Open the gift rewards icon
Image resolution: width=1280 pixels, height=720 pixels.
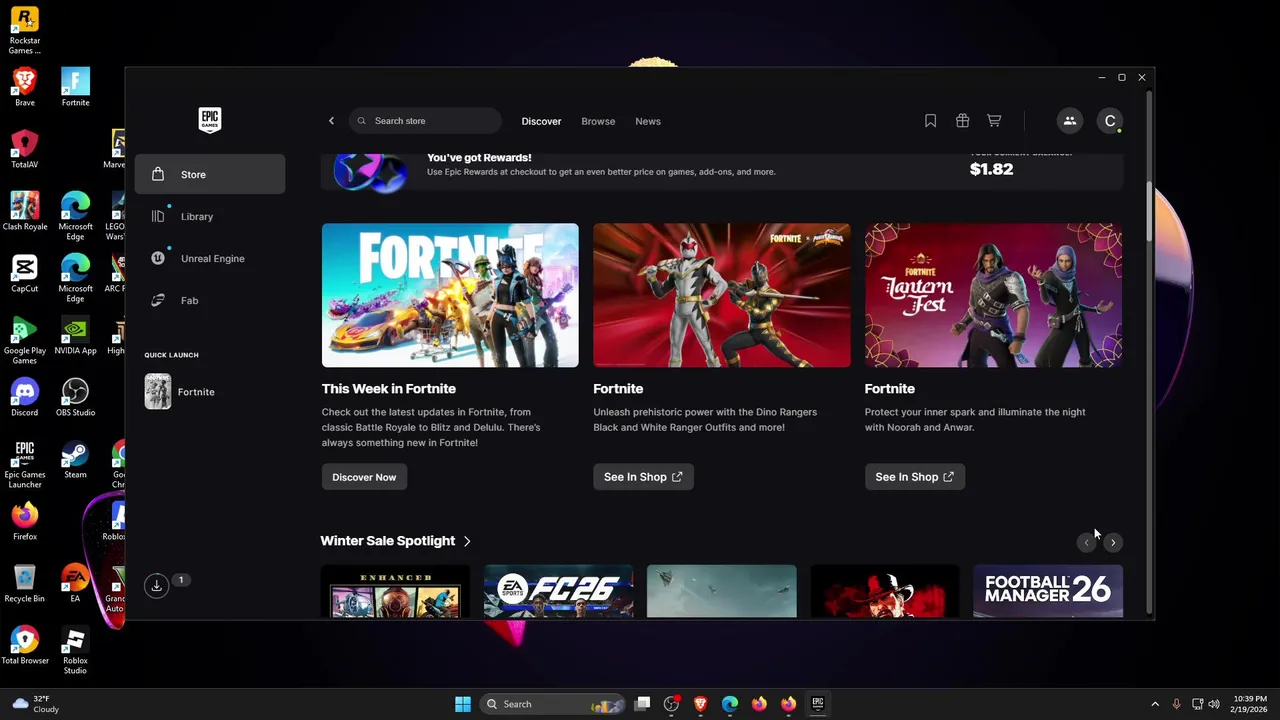coord(962,121)
